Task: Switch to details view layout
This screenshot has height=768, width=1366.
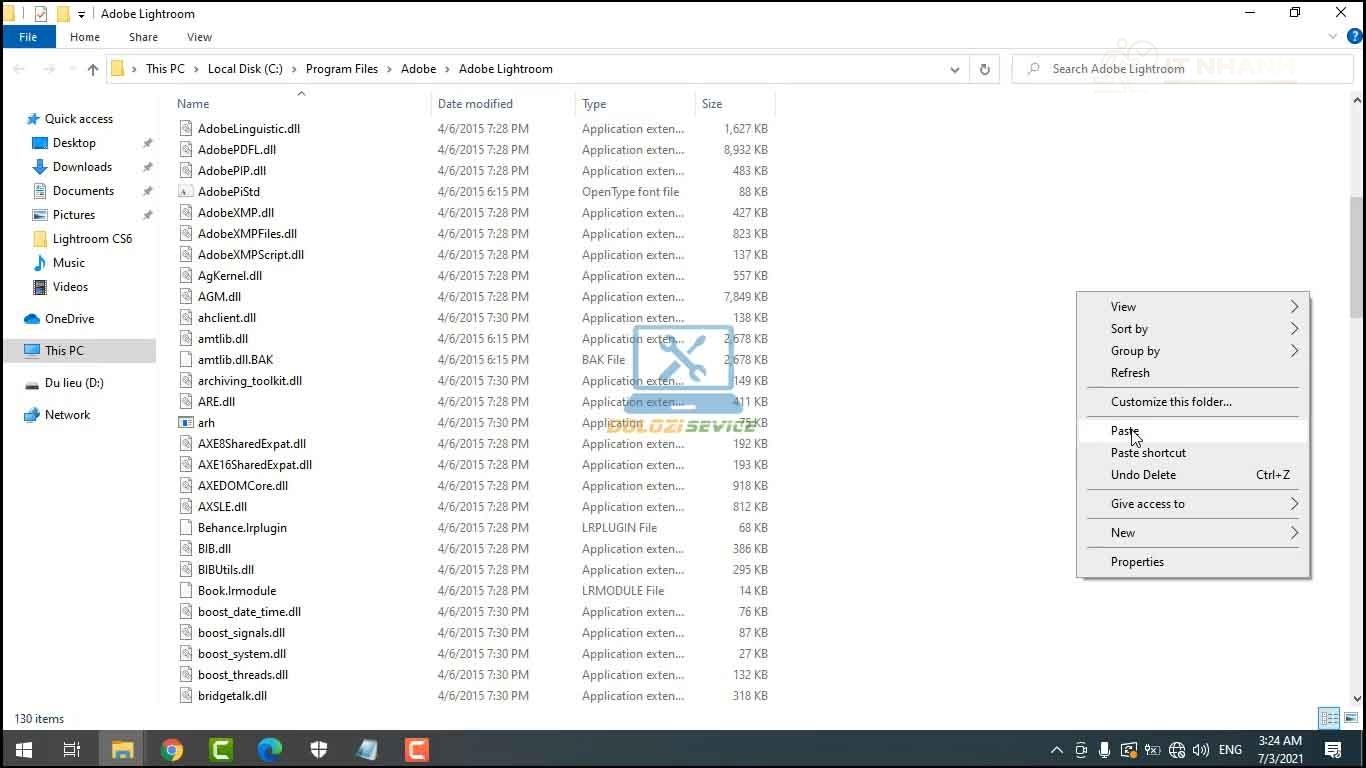Action: coord(1329,718)
